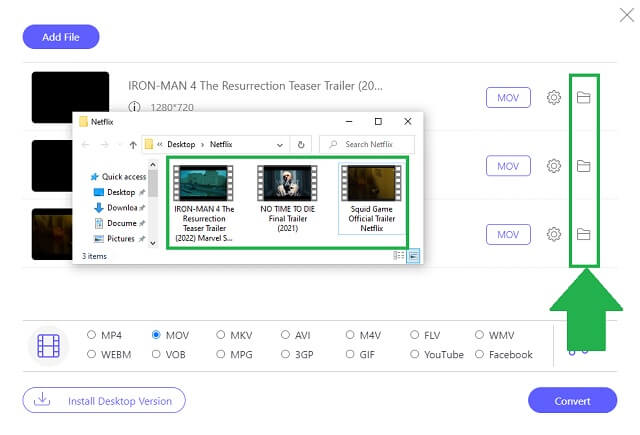This screenshot has height=435, width=640.
Task: Click the '3 items' status bar text
Action: click(94, 256)
